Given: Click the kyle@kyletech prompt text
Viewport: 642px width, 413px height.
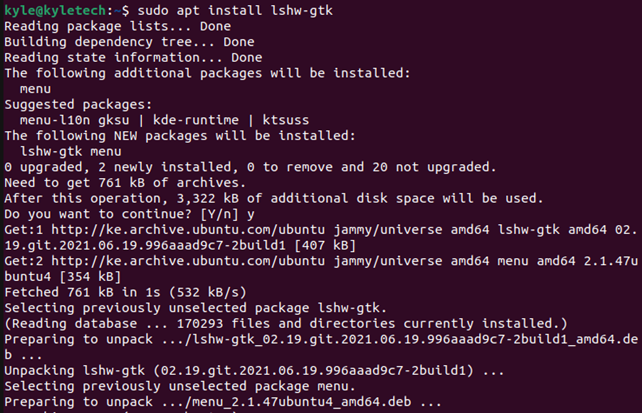Looking at the screenshot, I should (55, 11).
